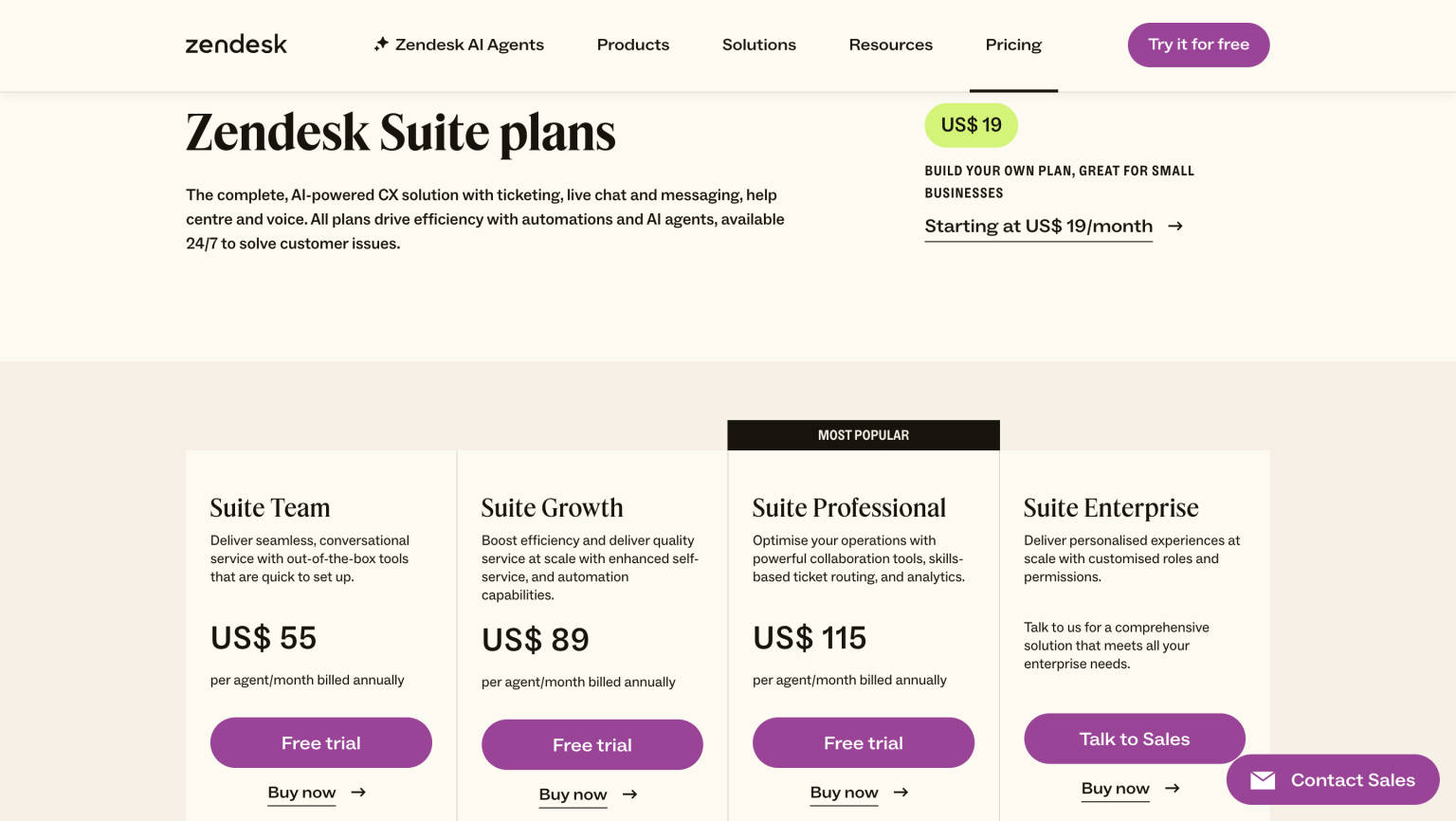Open the Solutions navigation dropdown
Screen dimensions: 1456x821
point(759,45)
